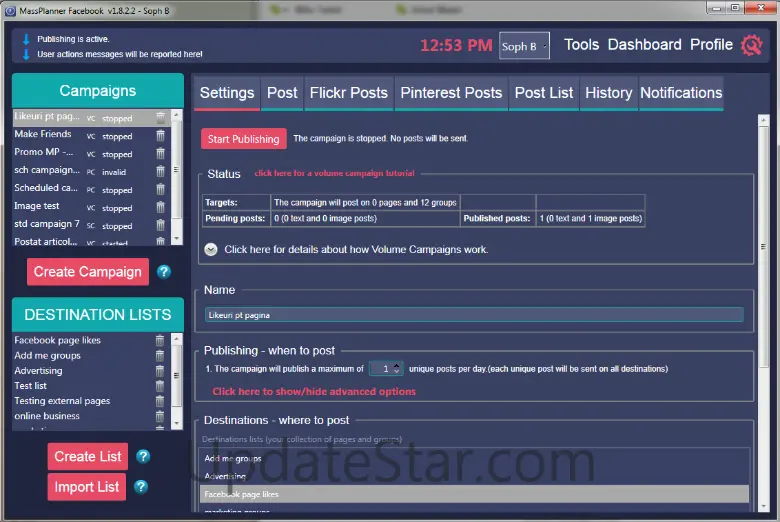Delete Test list using trash icon
Viewport: 780px width, 522px height.
point(160,386)
